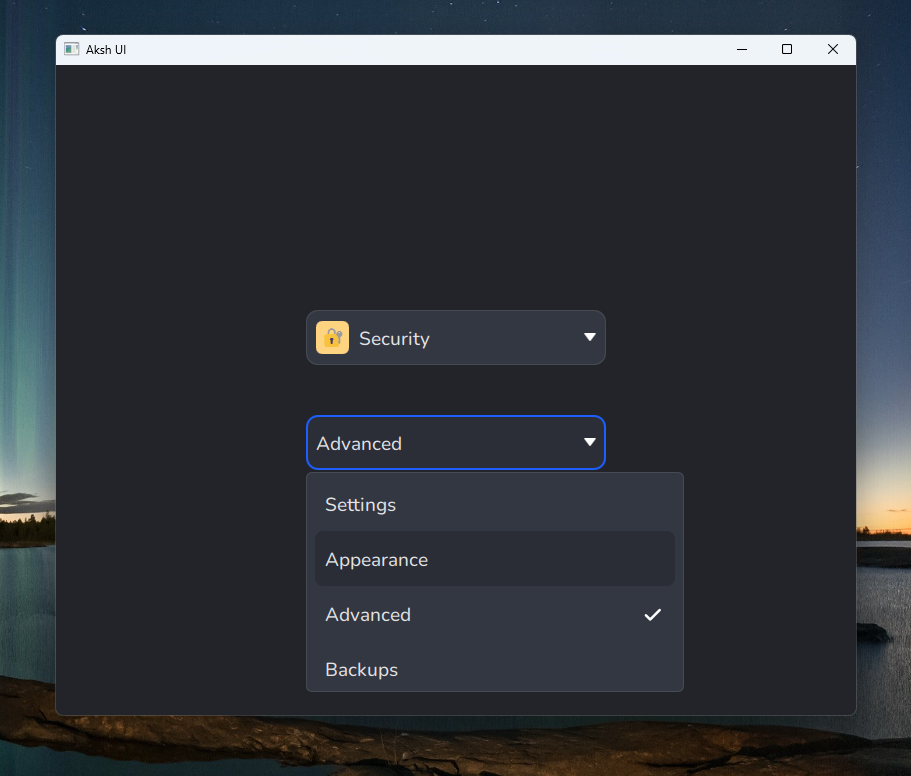Close the Aksh UI window
The image size is (911, 776).
click(x=833, y=49)
